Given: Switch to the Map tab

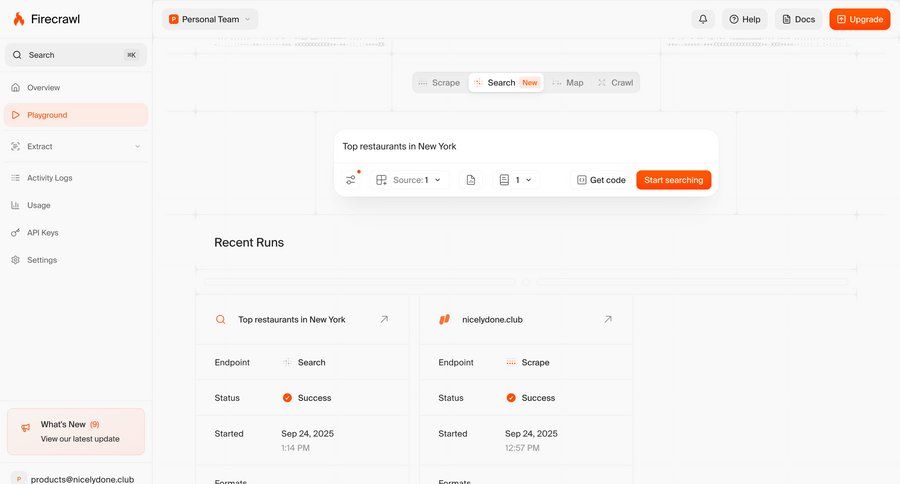Looking at the screenshot, I should coord(568,83).
